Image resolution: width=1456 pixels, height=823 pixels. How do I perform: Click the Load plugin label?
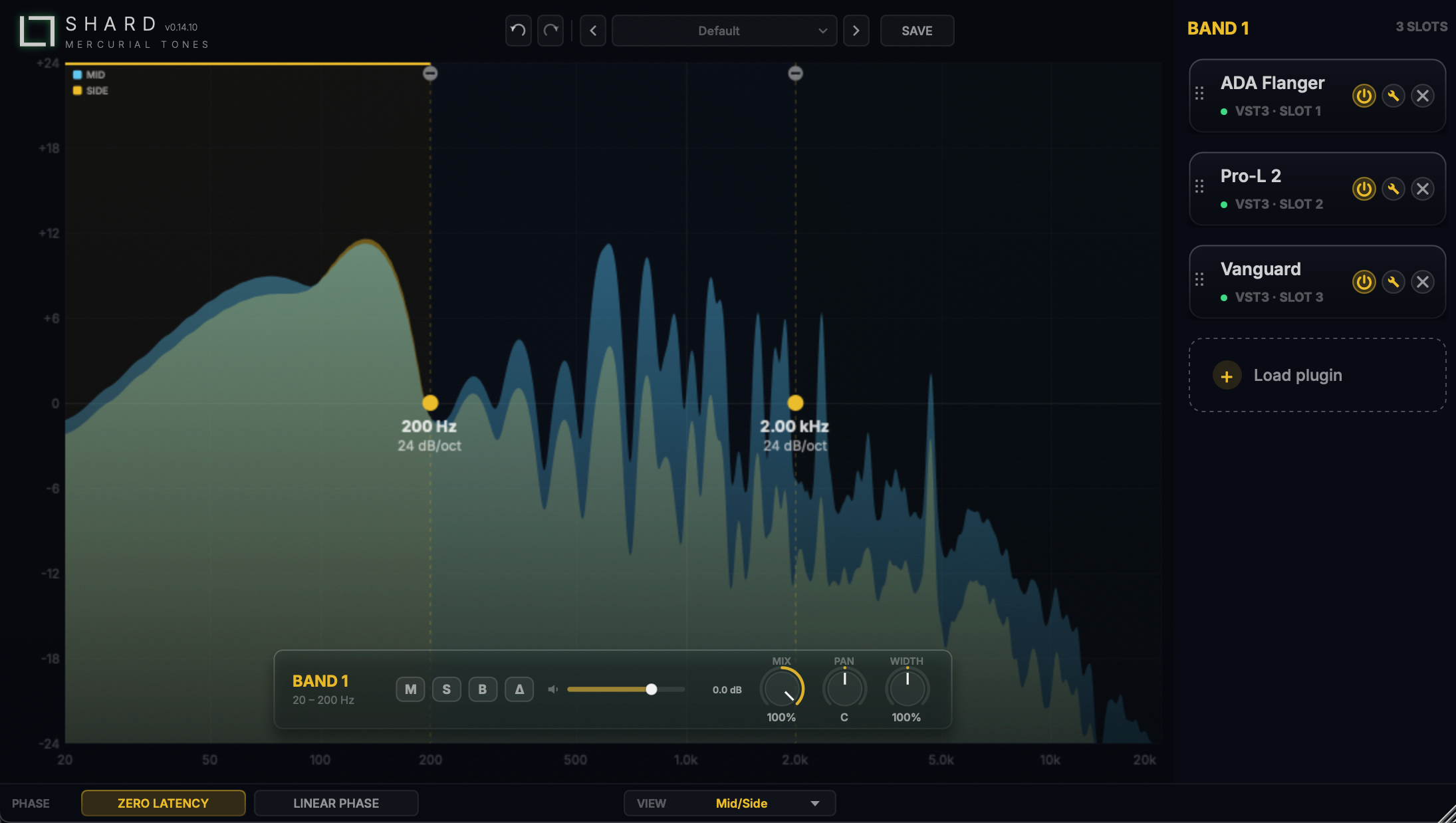click(x=1298, y=376)
